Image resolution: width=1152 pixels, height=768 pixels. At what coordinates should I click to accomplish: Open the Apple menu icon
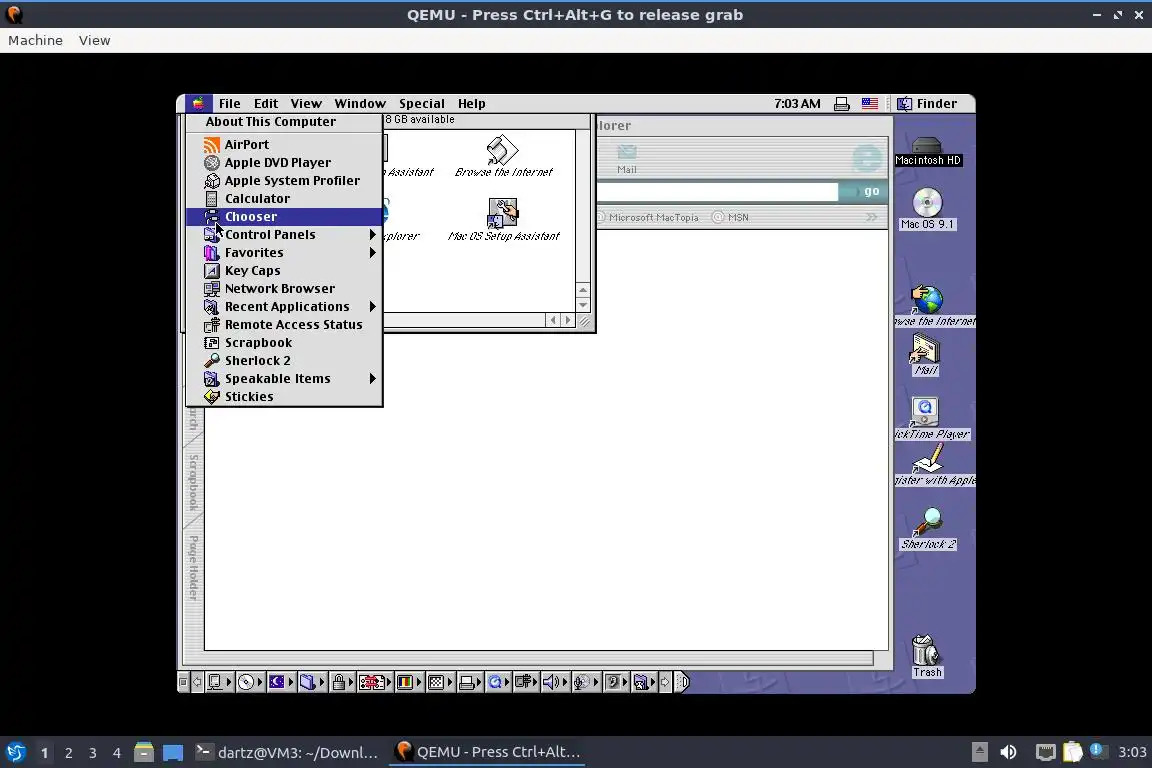click(198, 104)
